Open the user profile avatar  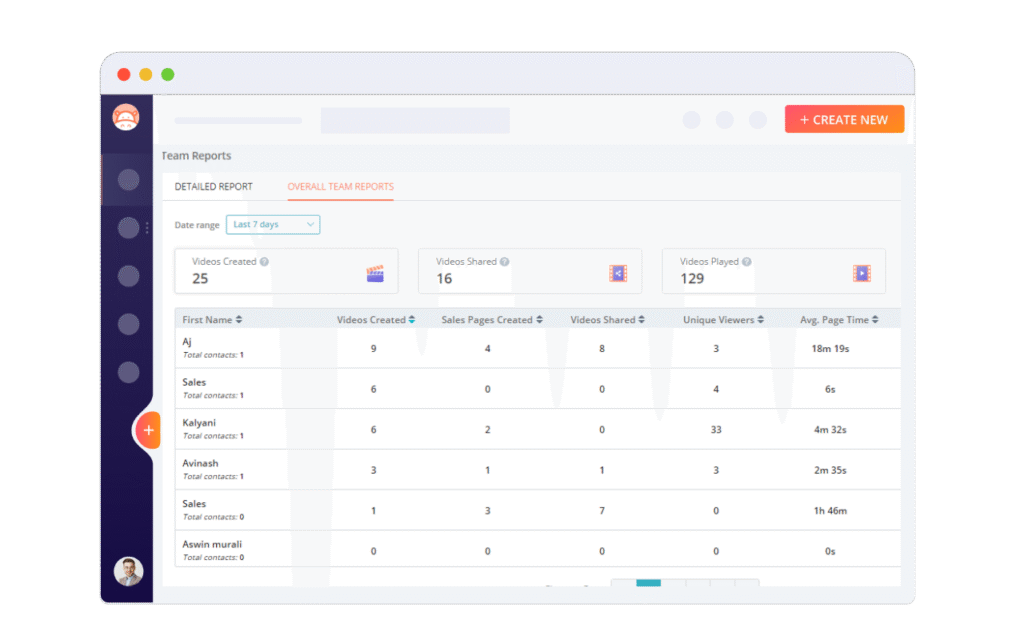(x=128, y=571)
